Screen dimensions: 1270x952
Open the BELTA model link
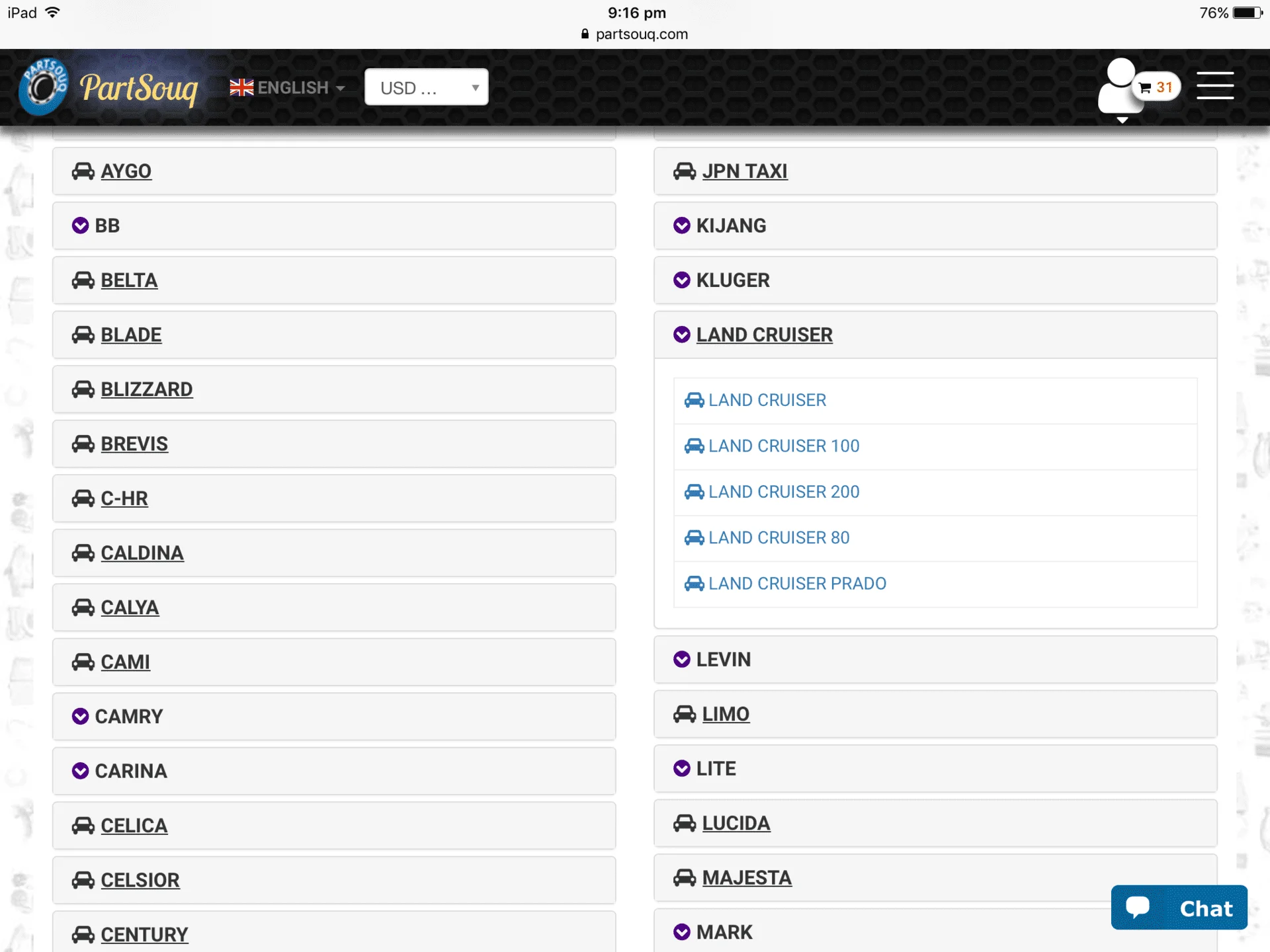click(x=129, y=280)
